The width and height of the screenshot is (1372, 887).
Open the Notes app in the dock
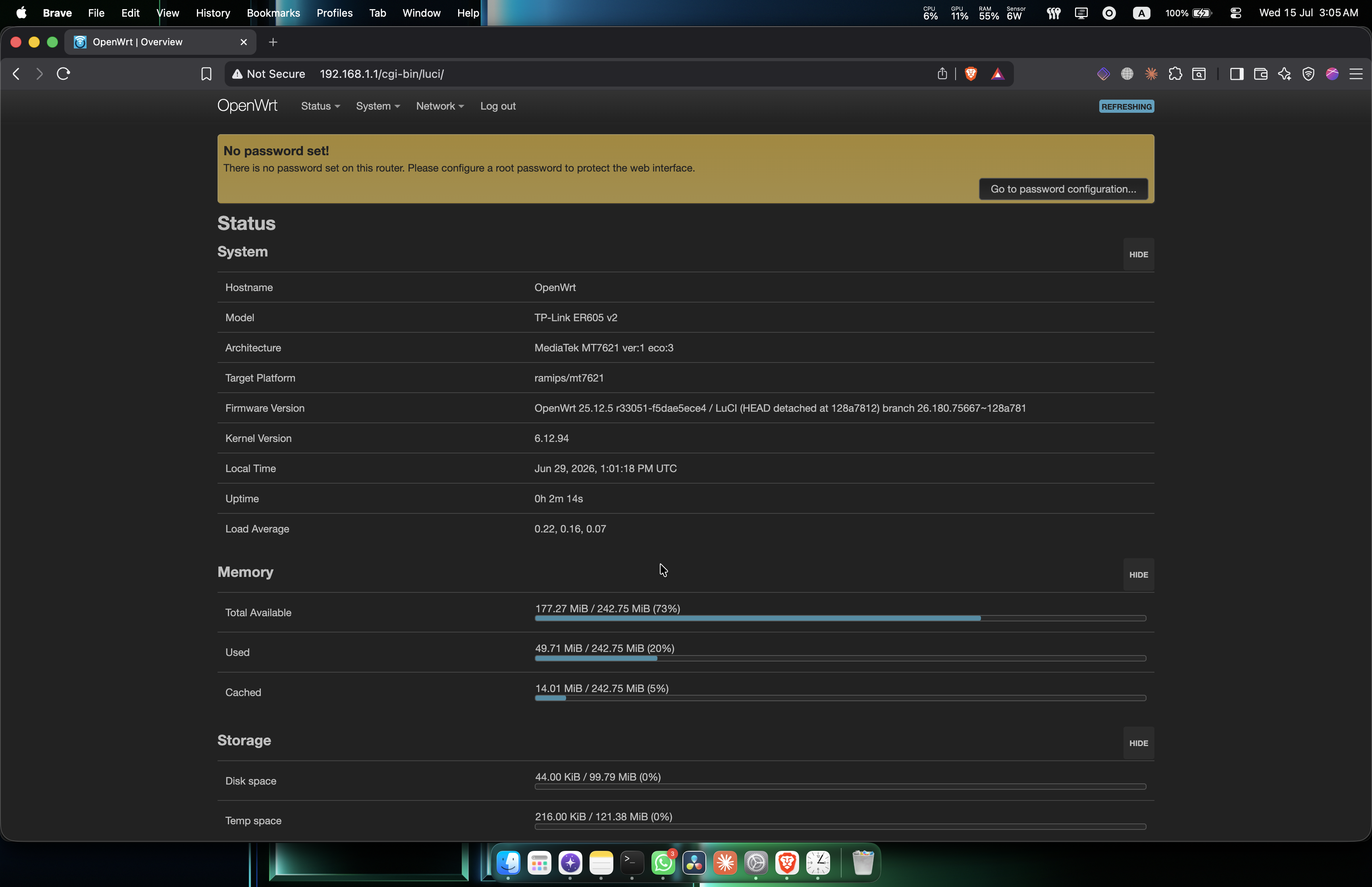[x=601, y=863]
